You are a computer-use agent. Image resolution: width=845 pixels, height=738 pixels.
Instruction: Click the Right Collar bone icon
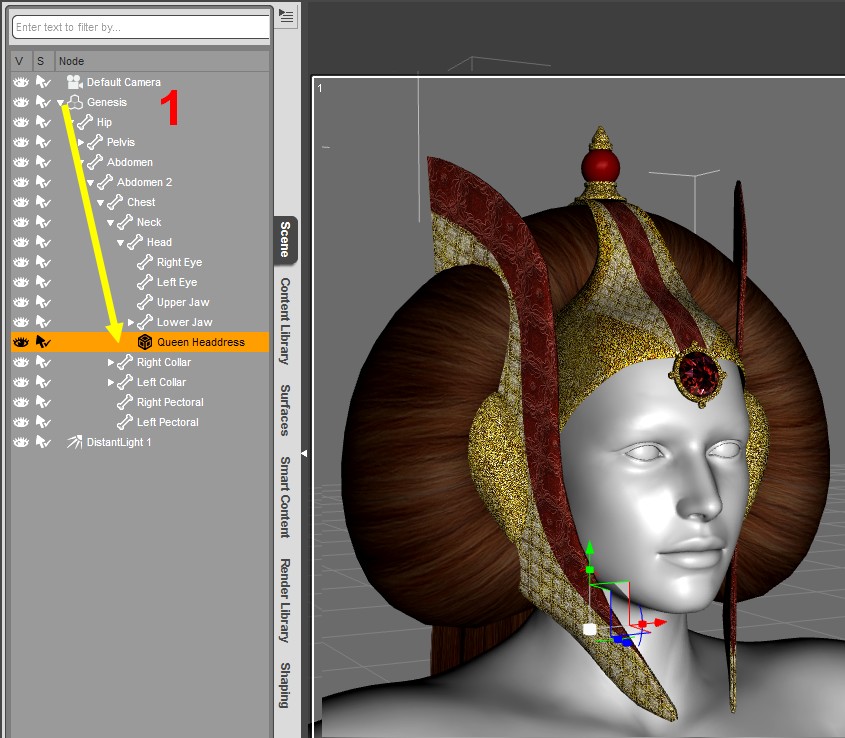[125, 362]
